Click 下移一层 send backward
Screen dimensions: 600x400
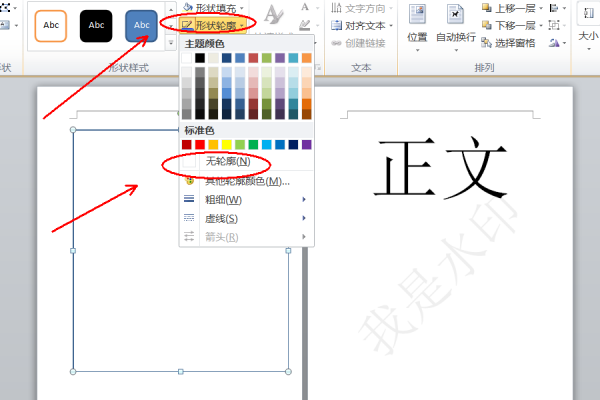click(509, 26)
